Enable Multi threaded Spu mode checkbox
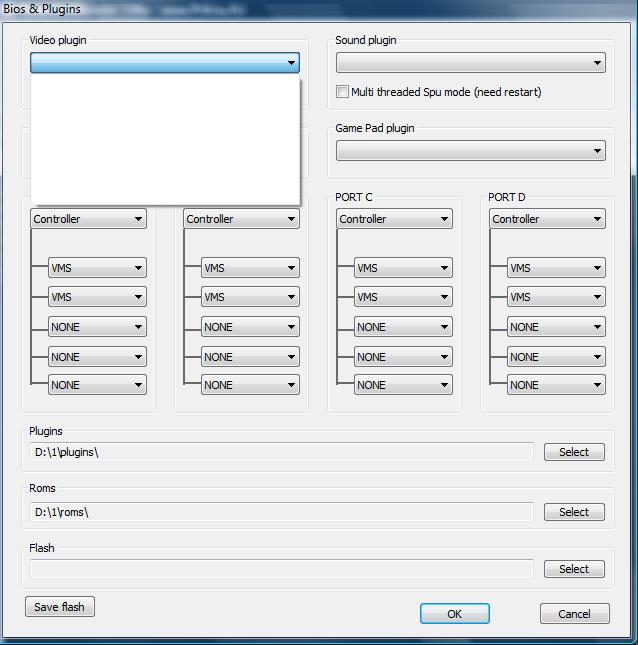 coord(343,92)
